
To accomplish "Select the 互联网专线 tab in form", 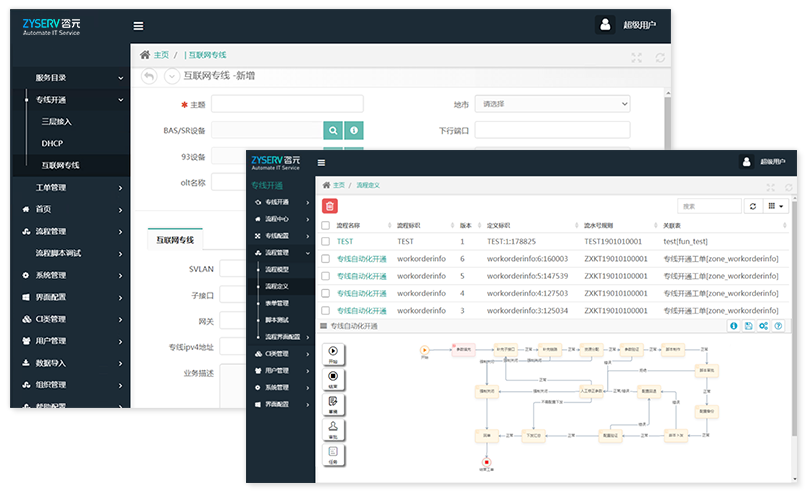I will coord(176,240).
